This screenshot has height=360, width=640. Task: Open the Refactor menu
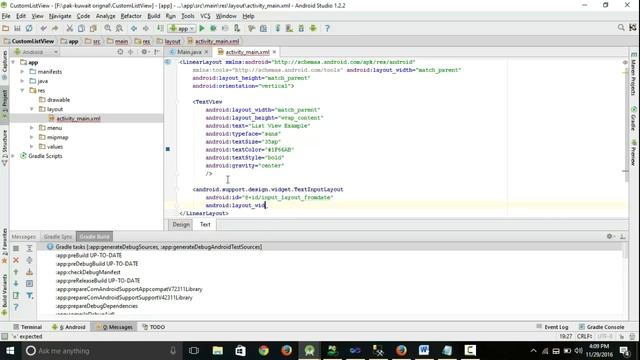point(131,16)
